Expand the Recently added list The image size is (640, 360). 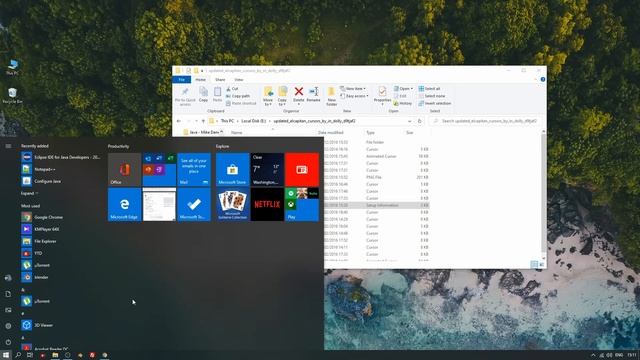(x=29, y=193)
